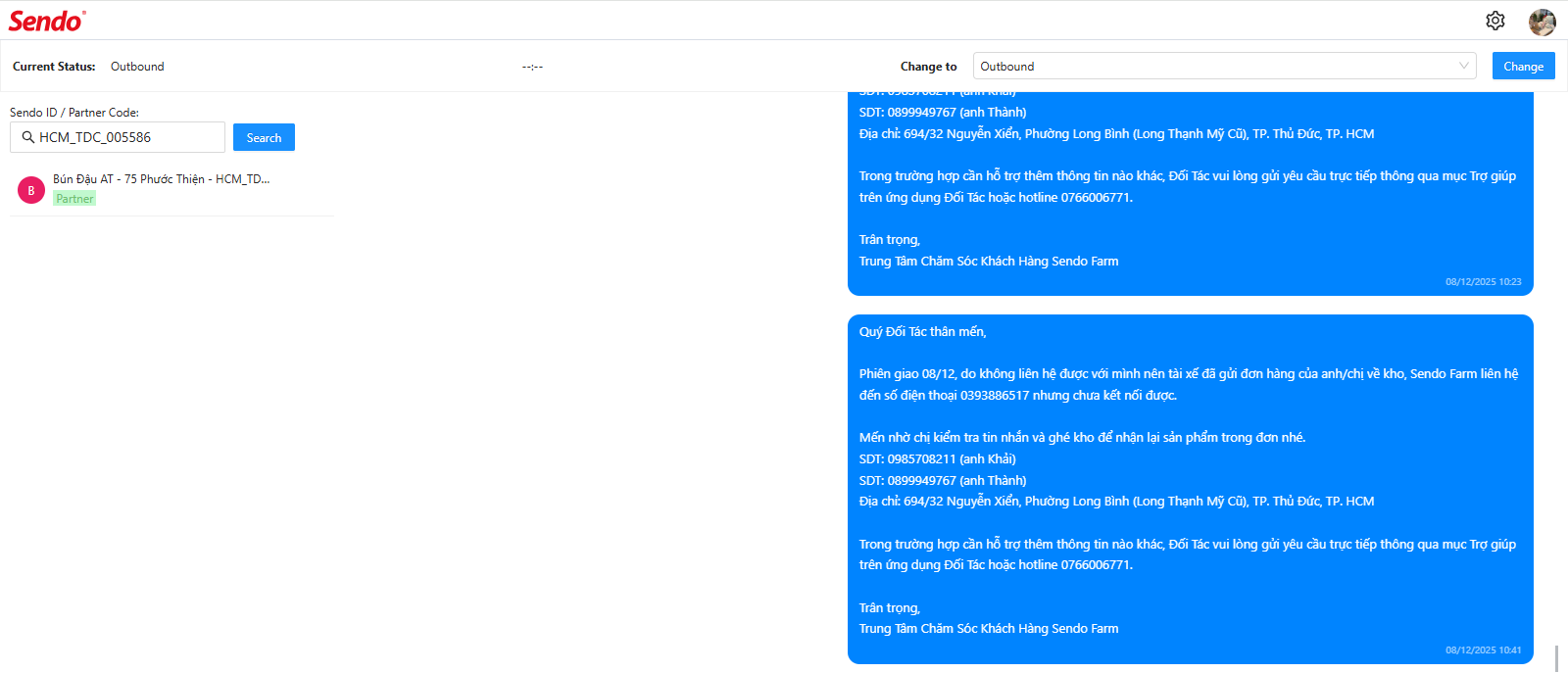This screenshot has width=1568, height=673.
Task: Click the Change to label
Action: 928,67
